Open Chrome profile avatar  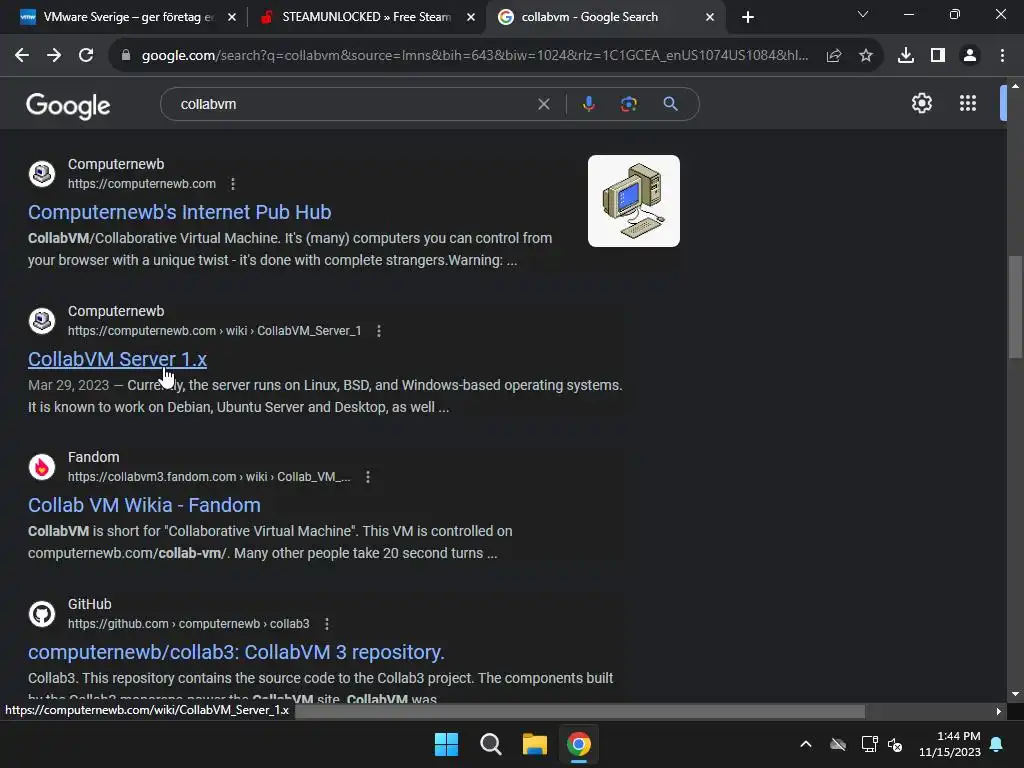tap(970, 56)
